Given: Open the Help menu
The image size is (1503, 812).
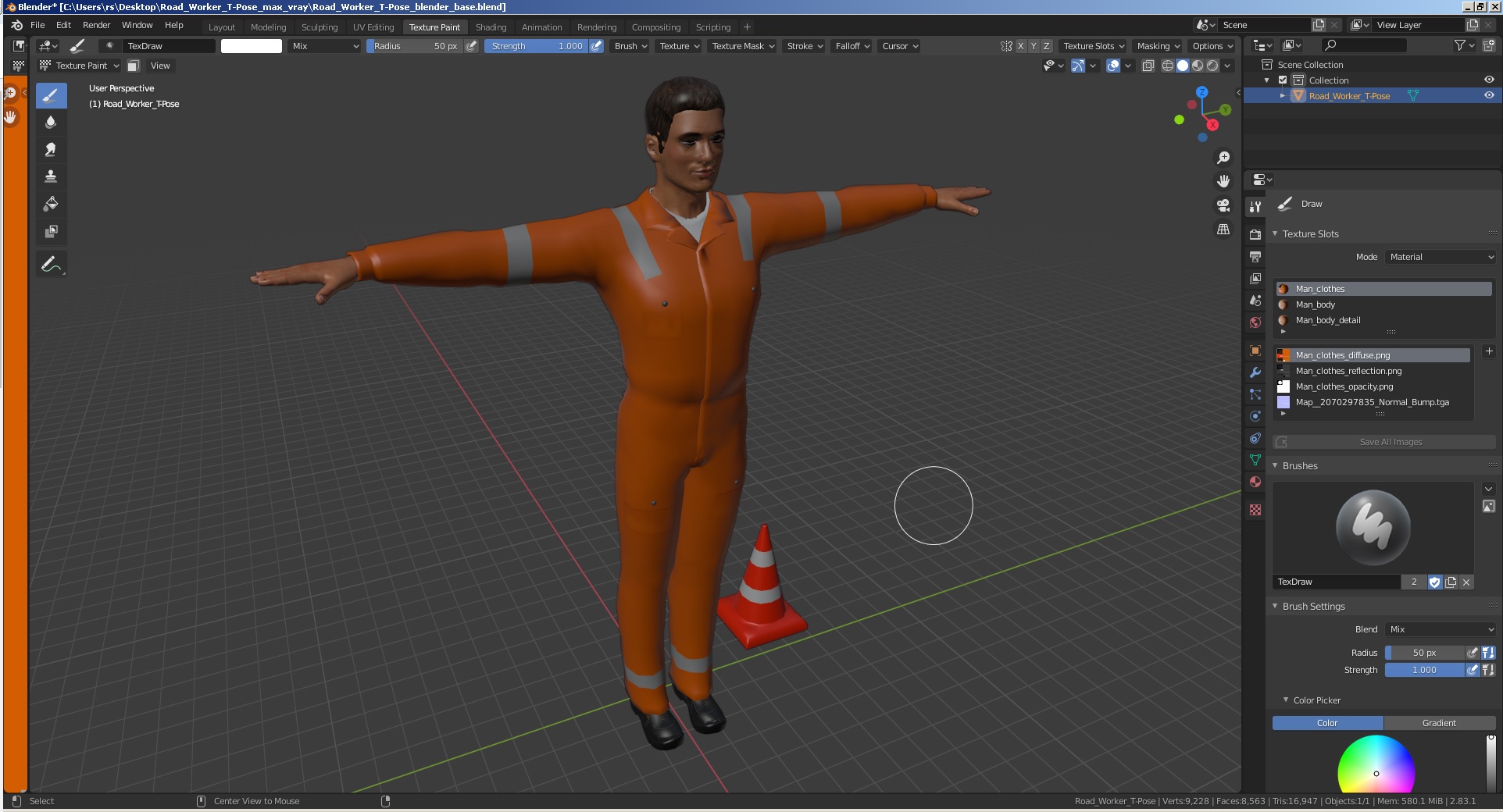Looking at the screenshot, I should pyautogui.click(x=174, y=25).
